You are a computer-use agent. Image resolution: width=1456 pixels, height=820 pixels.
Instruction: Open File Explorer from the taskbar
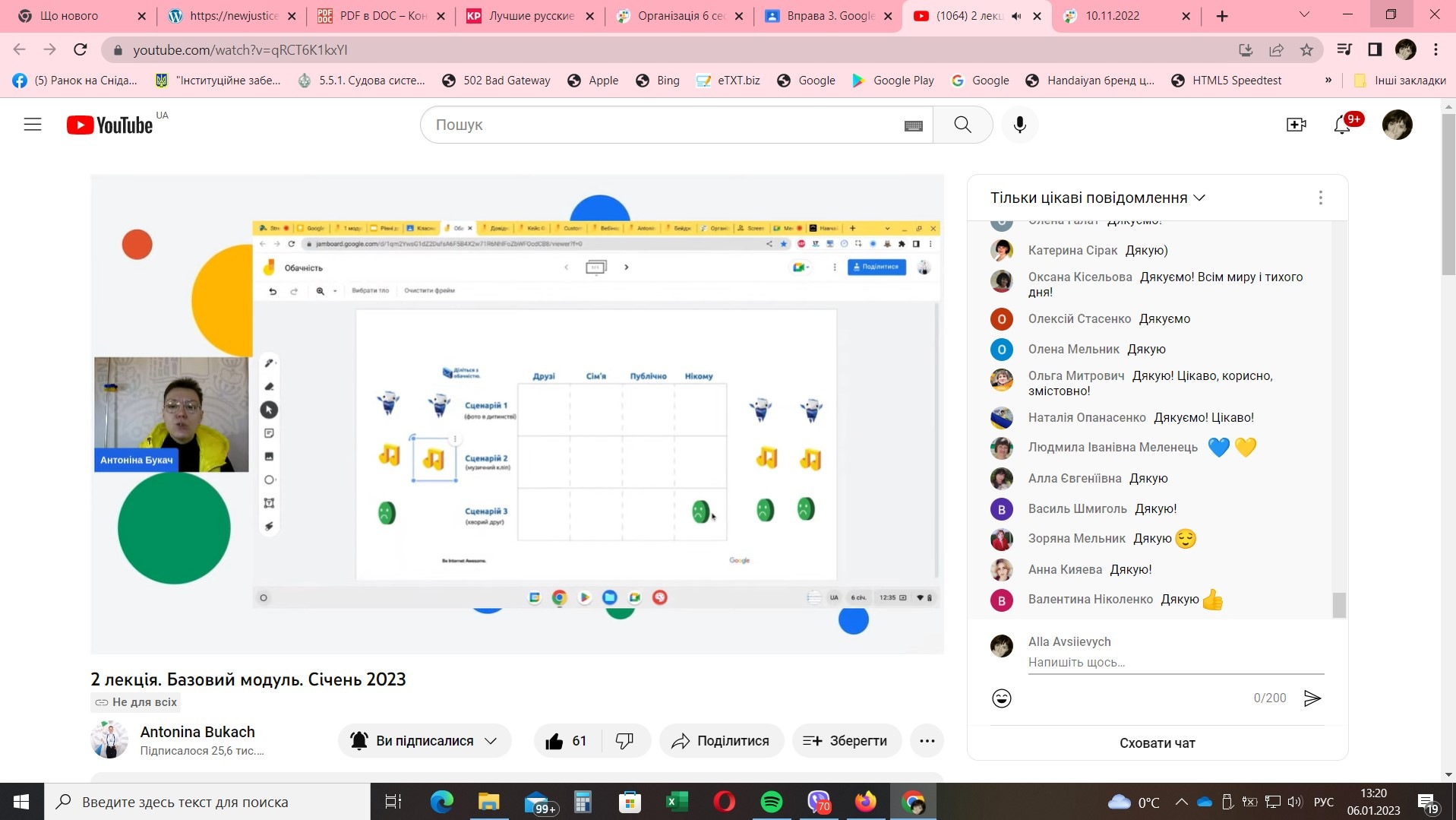488,802
